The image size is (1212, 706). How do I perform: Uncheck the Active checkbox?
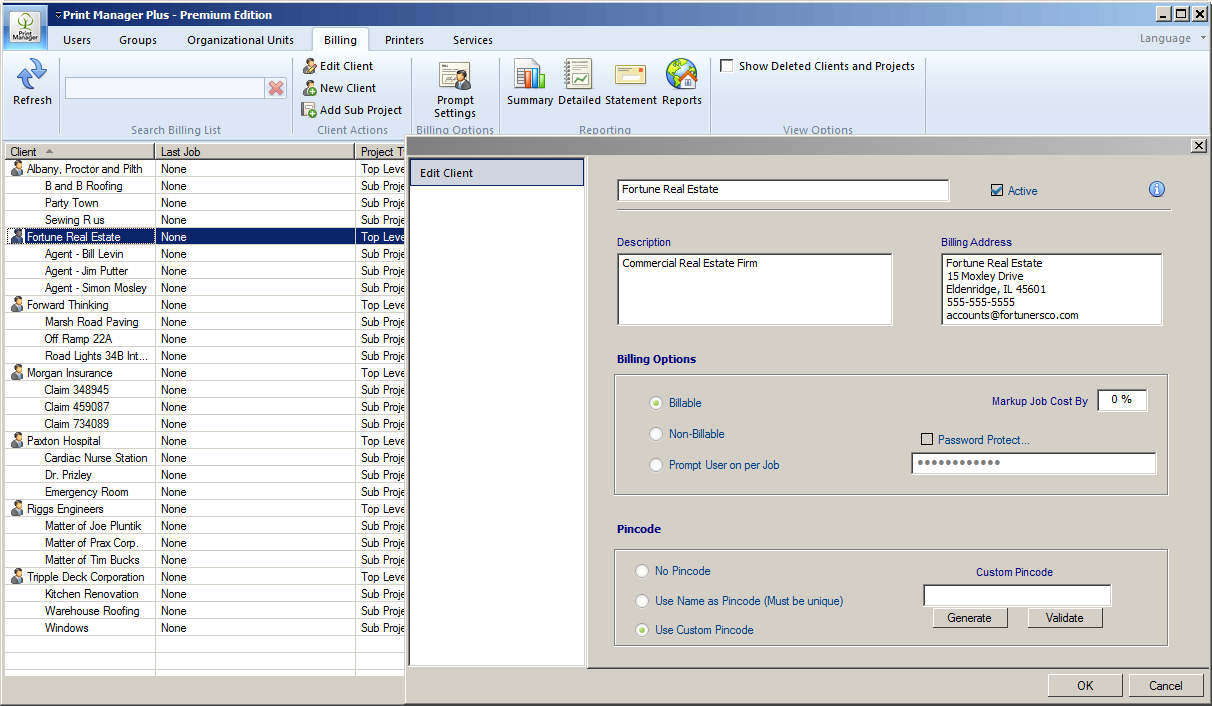pos(997,190)
